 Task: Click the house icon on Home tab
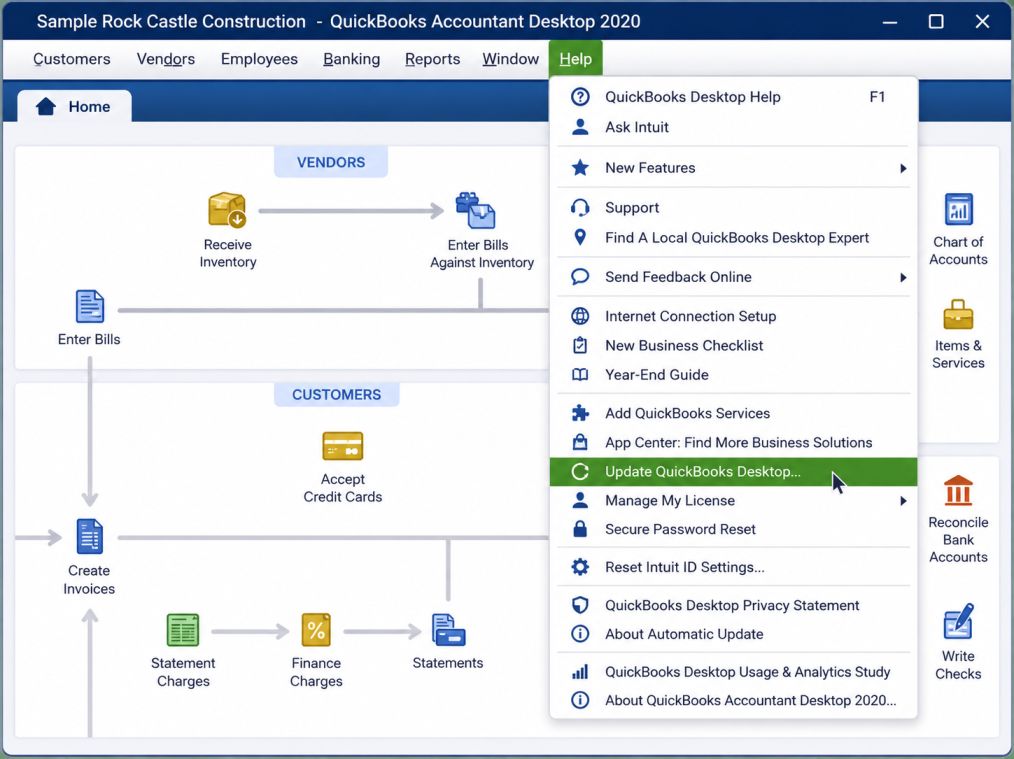[x=46, y=106]
